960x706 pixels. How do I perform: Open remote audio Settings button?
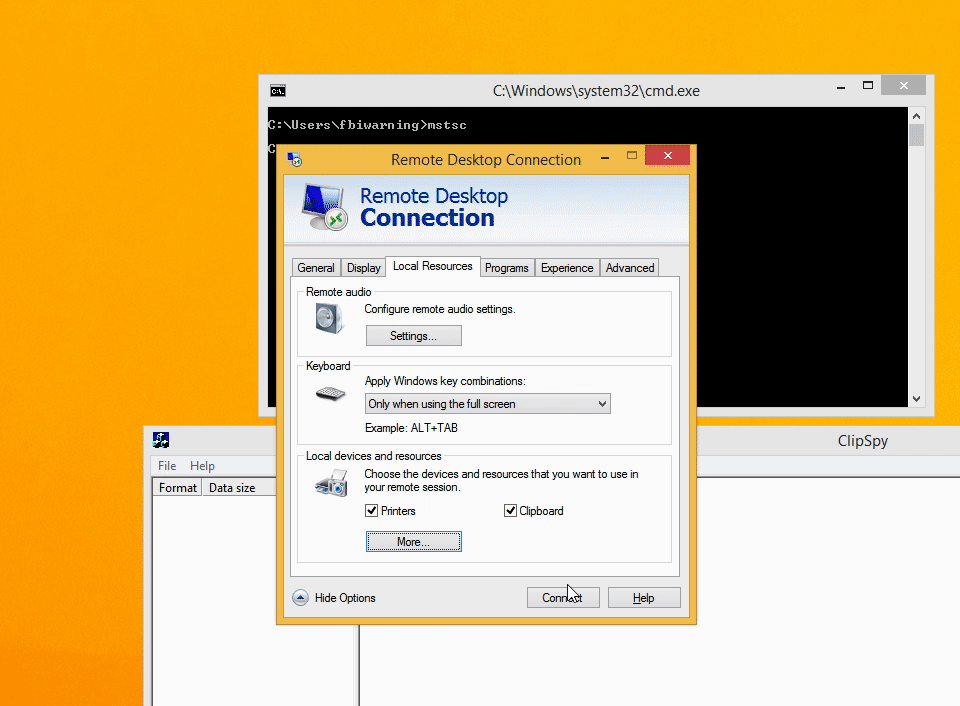pos(414,336)
